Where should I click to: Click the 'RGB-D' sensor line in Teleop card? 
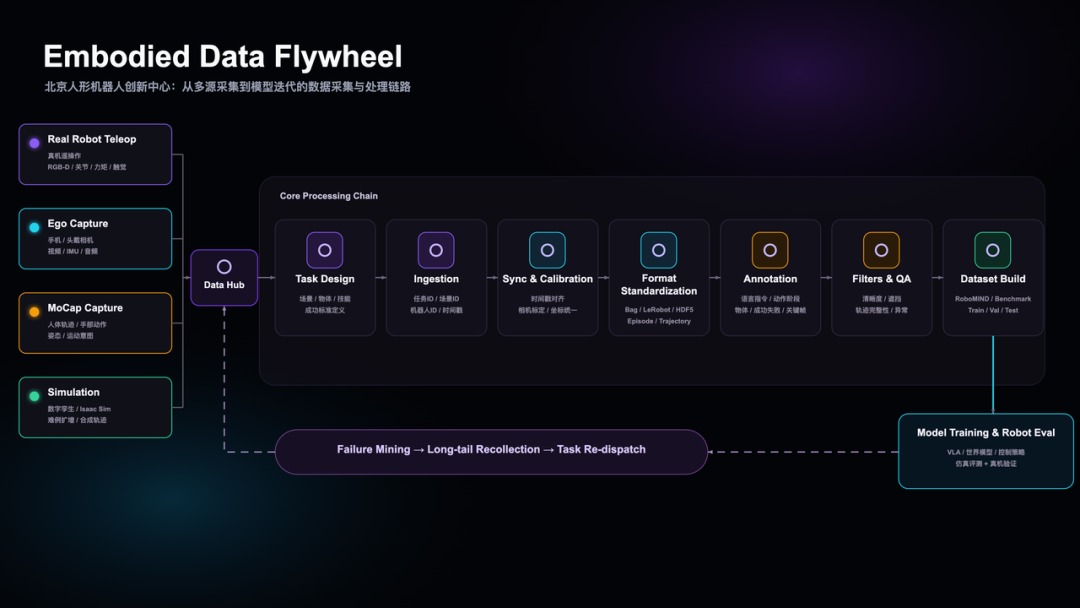coord(87,167)
